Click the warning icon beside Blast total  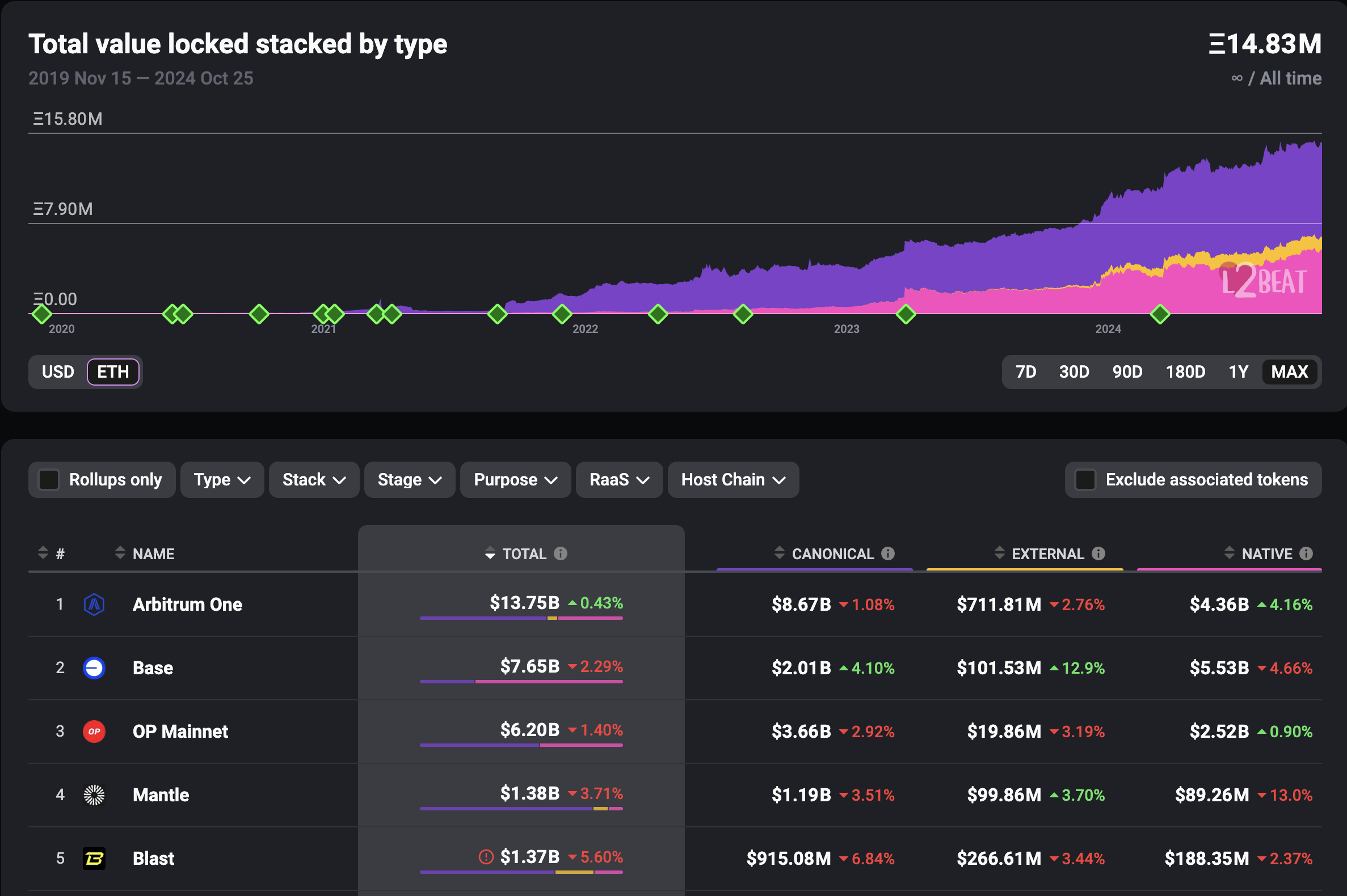pyautogui.click(x=486, y=856)
